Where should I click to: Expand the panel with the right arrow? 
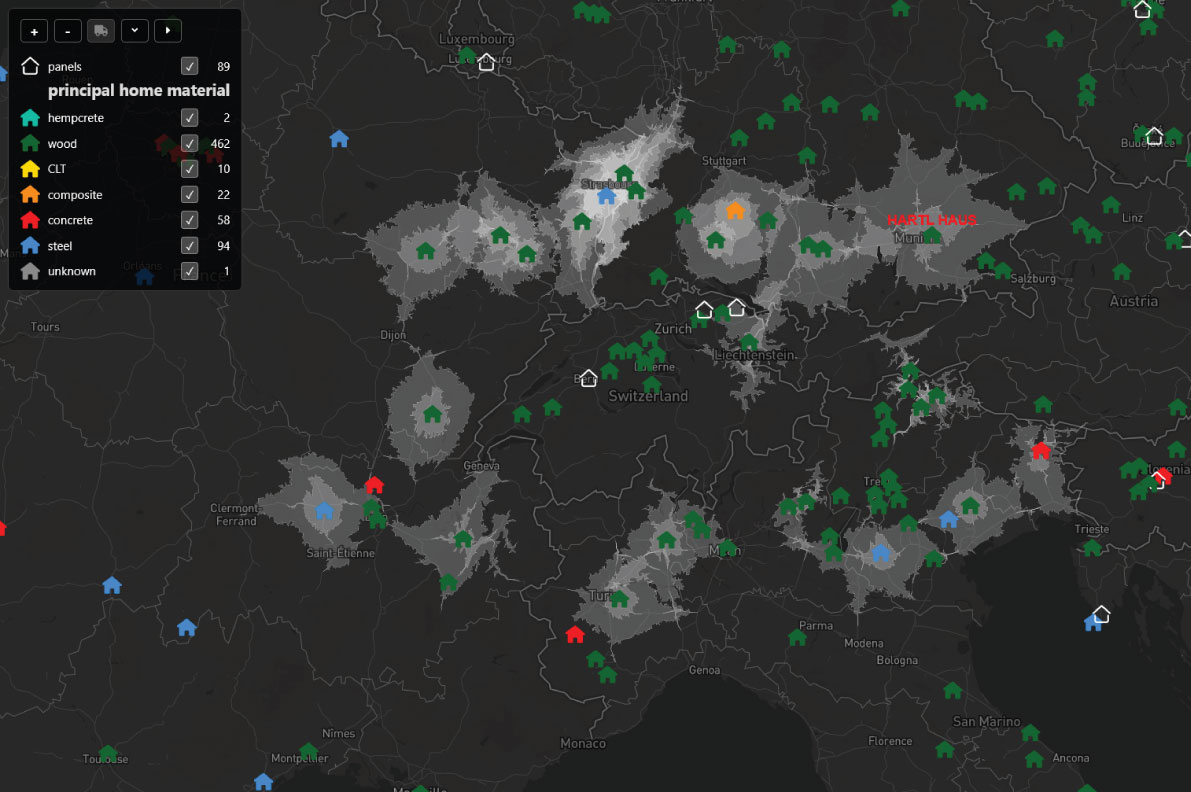168,31
